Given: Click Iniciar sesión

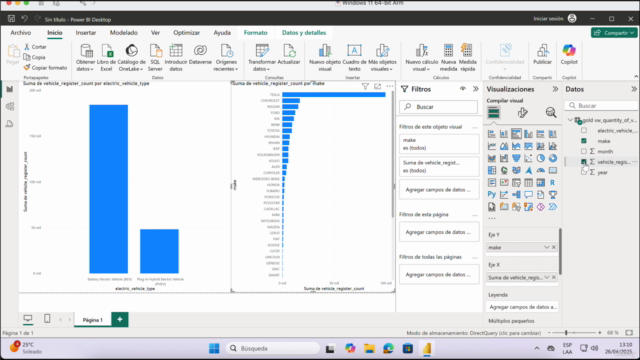Looking at the screenshot, I should click(548, 19).
